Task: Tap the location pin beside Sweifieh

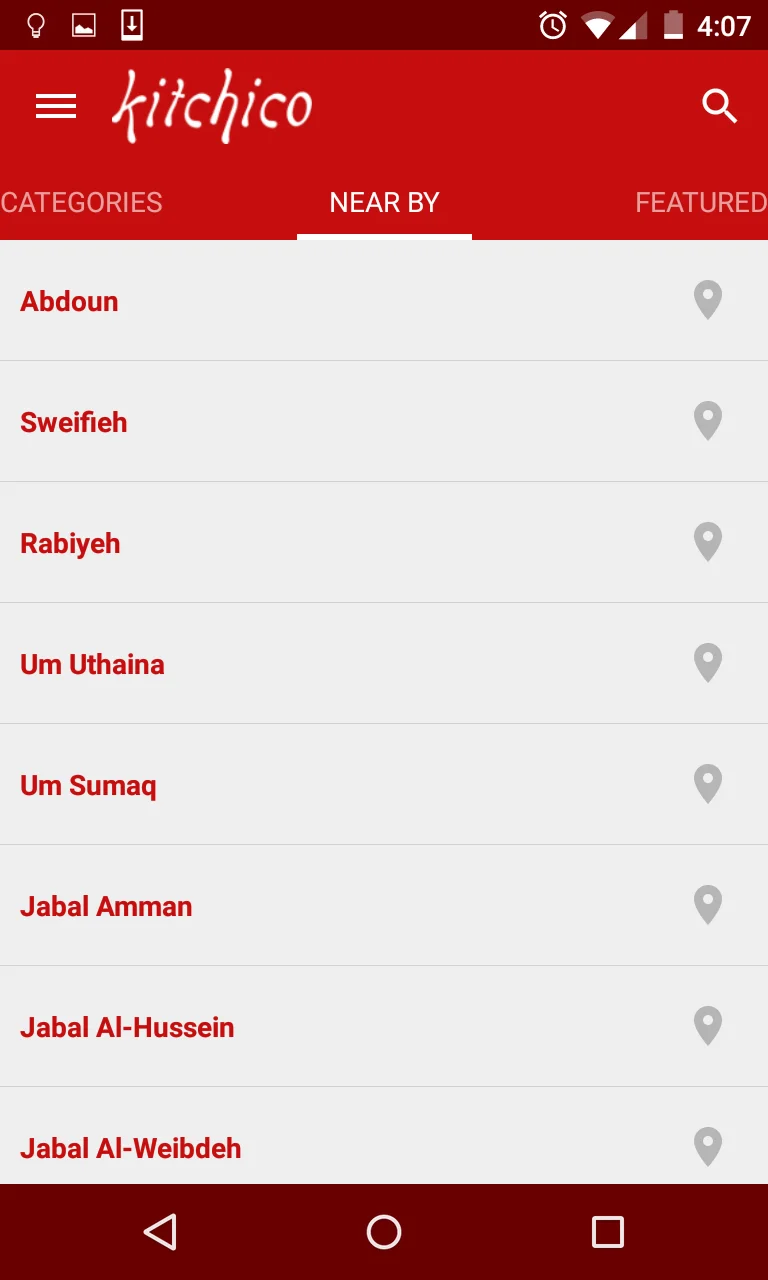Action: [708, 421]
